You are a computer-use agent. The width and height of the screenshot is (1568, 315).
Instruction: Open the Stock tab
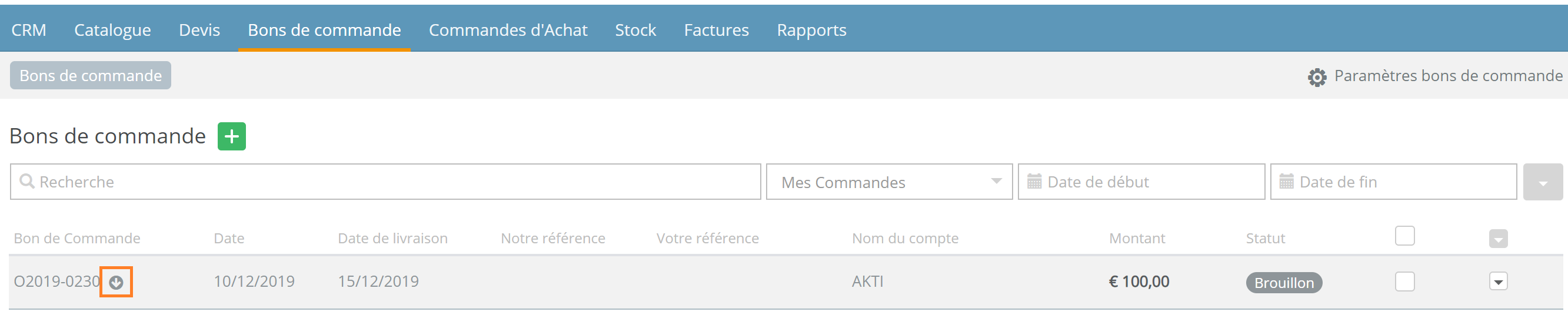(x=635, y=30)
